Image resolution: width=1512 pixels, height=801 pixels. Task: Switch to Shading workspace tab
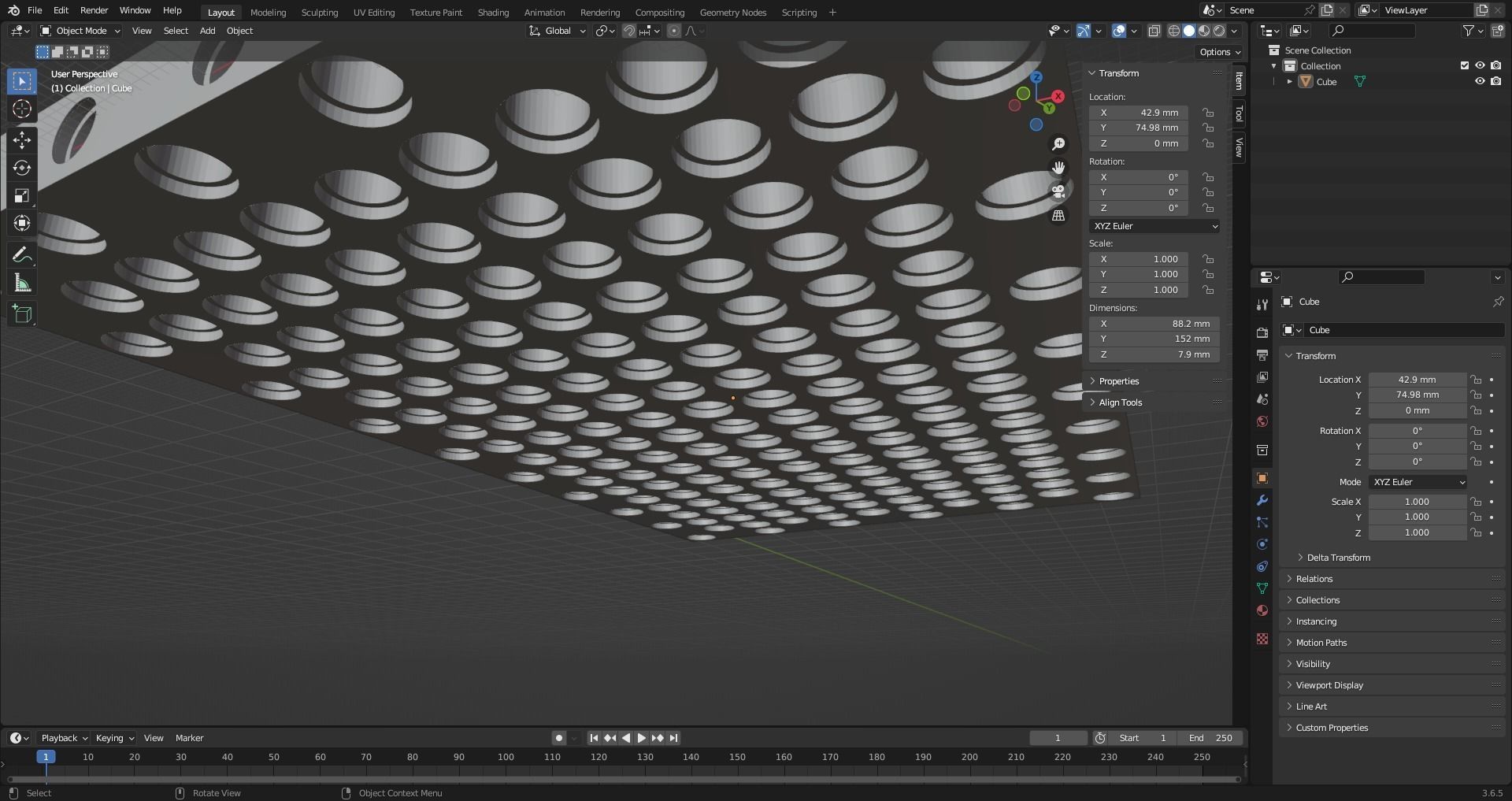pyautogui.click(x=493, y=12)
